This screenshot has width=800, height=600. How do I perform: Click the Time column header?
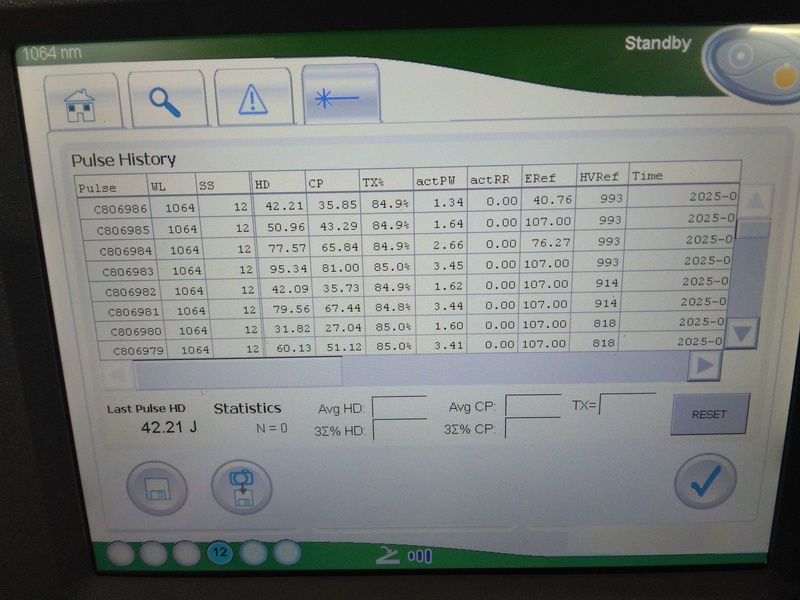point(685,174)
